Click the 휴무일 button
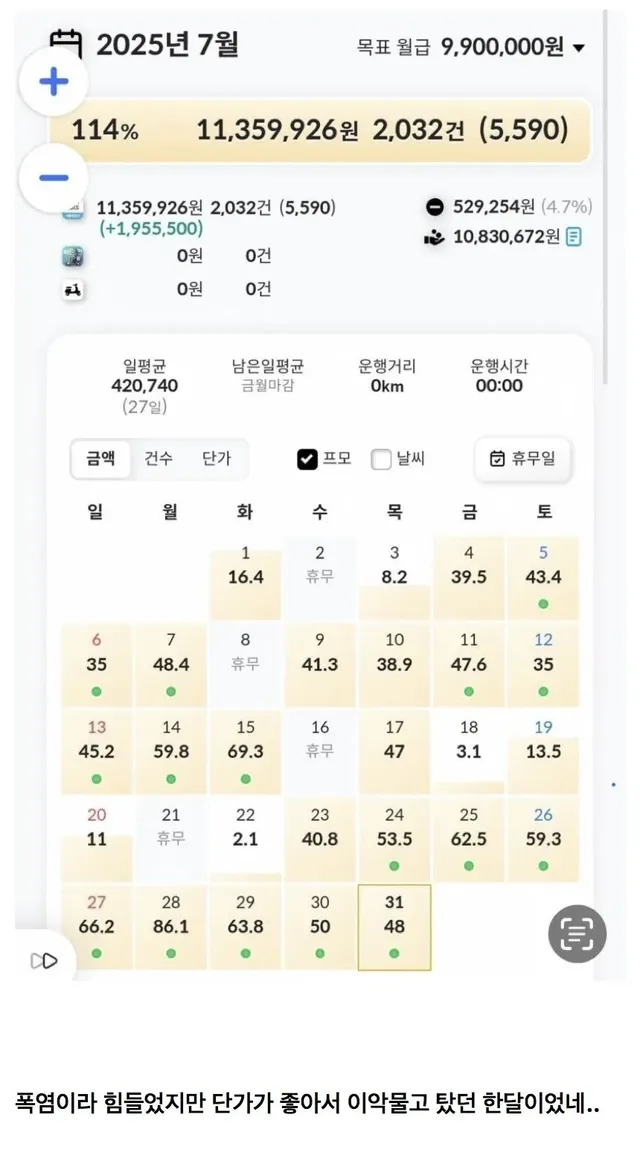This screenshot has width=640, height=1170. point(523,460)
